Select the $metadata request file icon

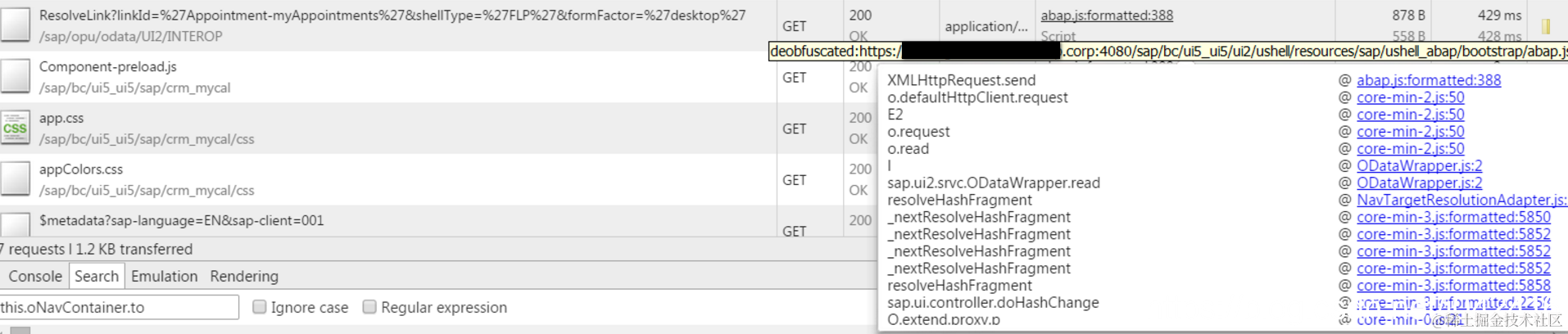coord(15,225)
